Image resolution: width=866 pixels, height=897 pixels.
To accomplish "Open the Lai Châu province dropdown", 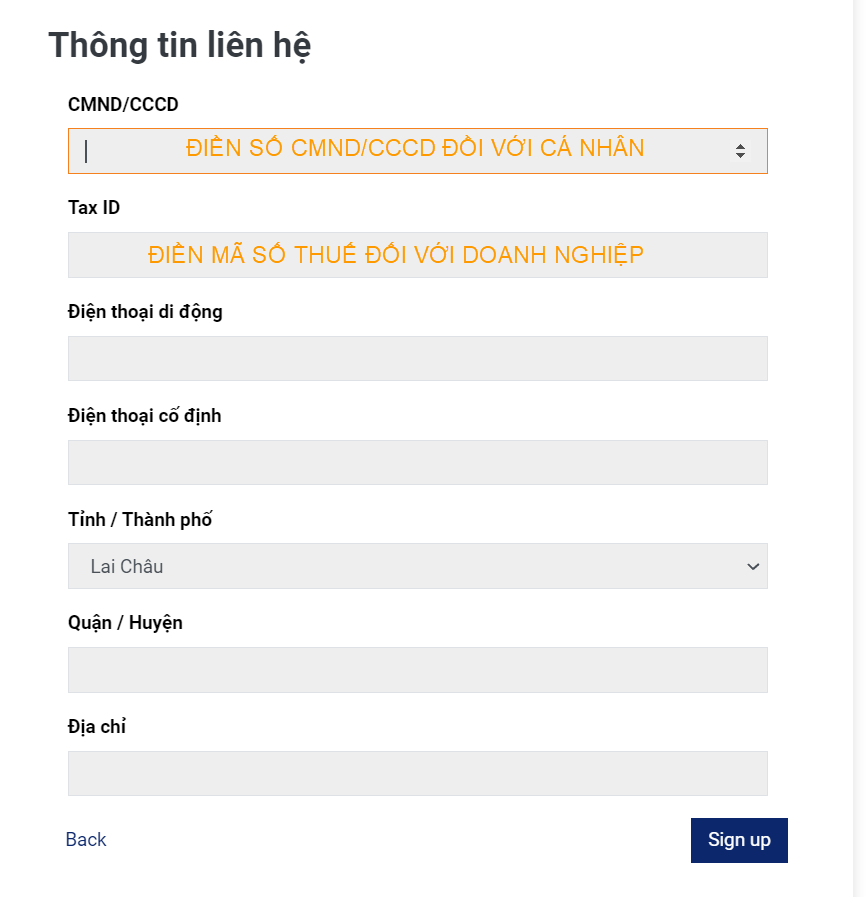I will click(417, 566).
